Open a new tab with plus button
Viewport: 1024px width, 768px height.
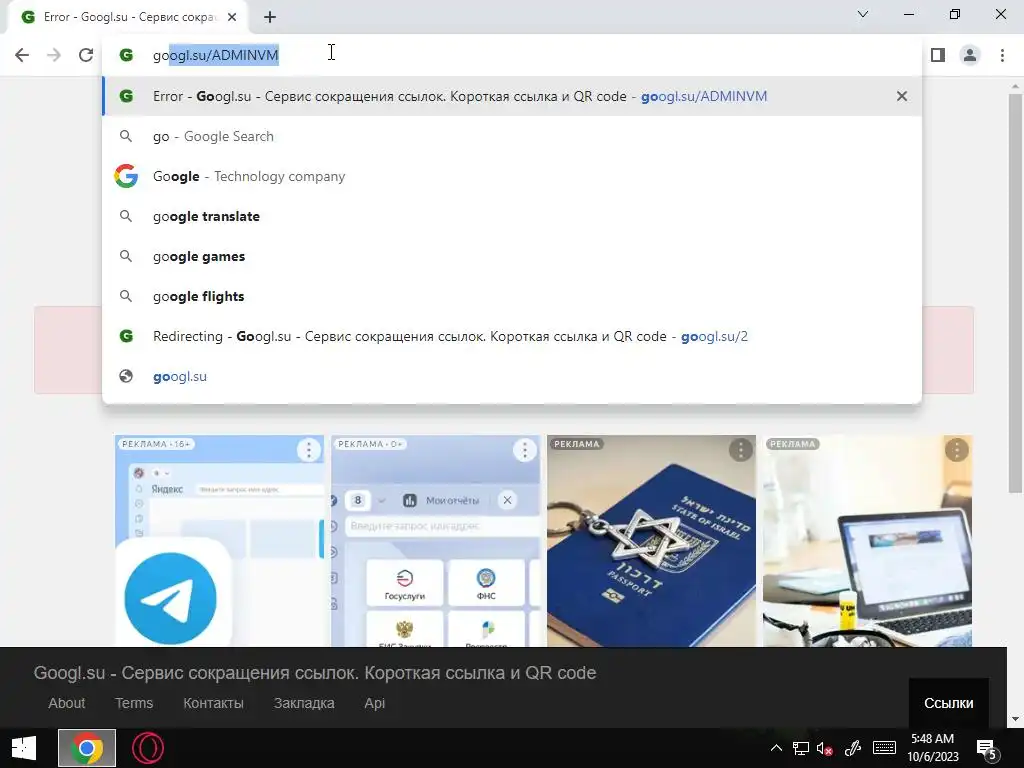click(x=270, y=17)
